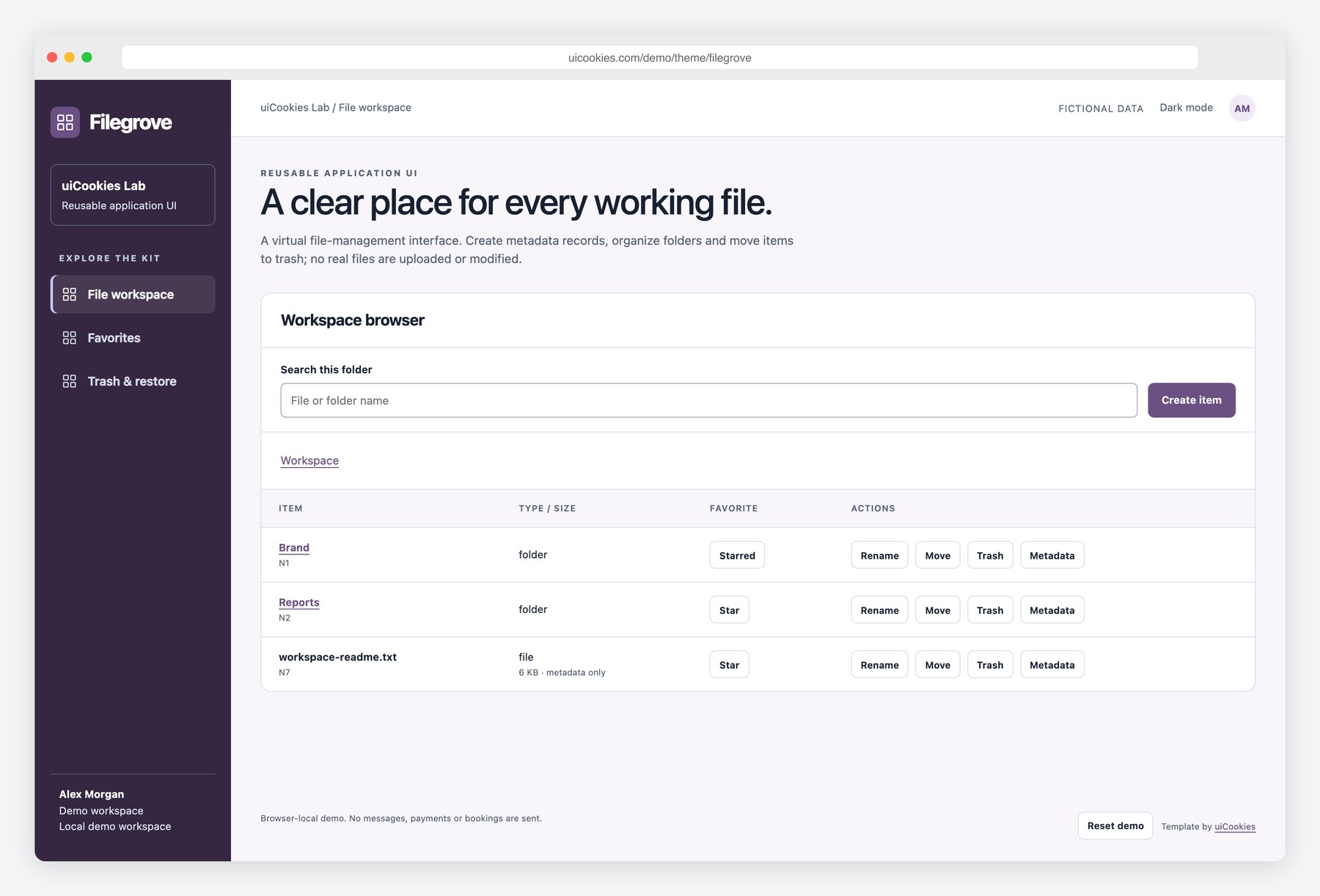Trash the Brand folder
This screenshot has height=896, width=1320.
pos(990,555)
